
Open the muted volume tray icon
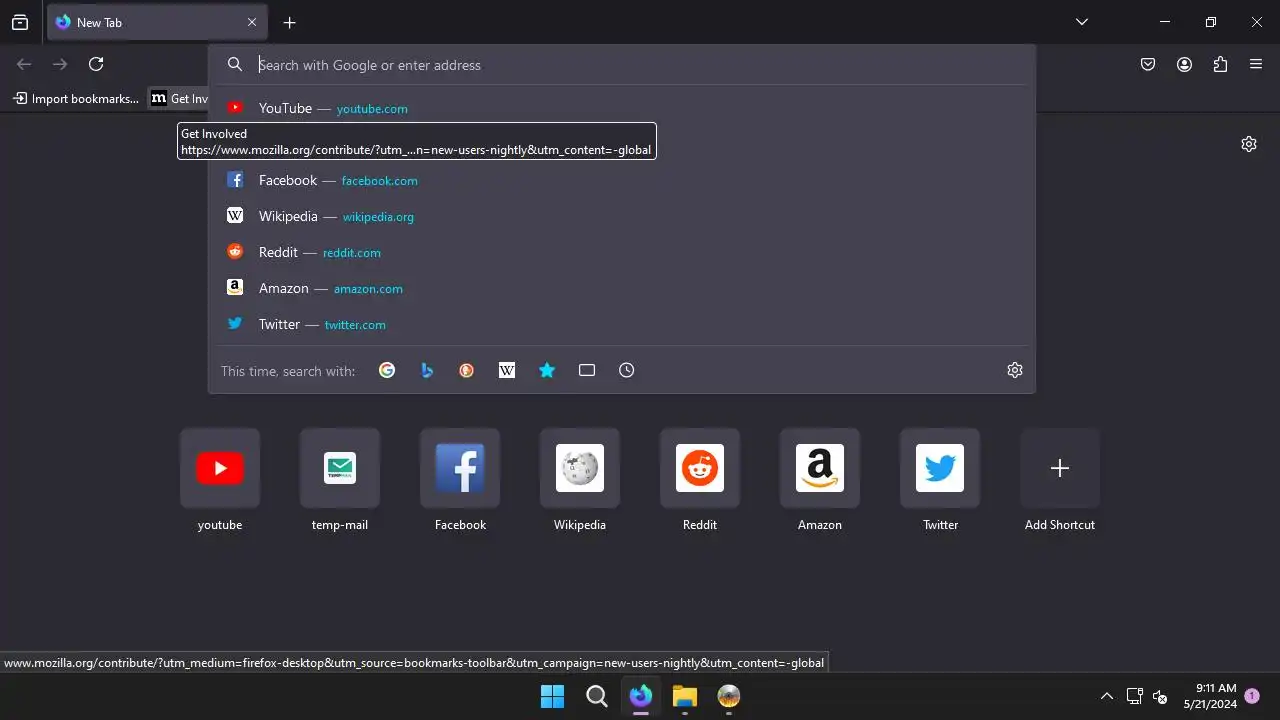[x=1160, y=696]
